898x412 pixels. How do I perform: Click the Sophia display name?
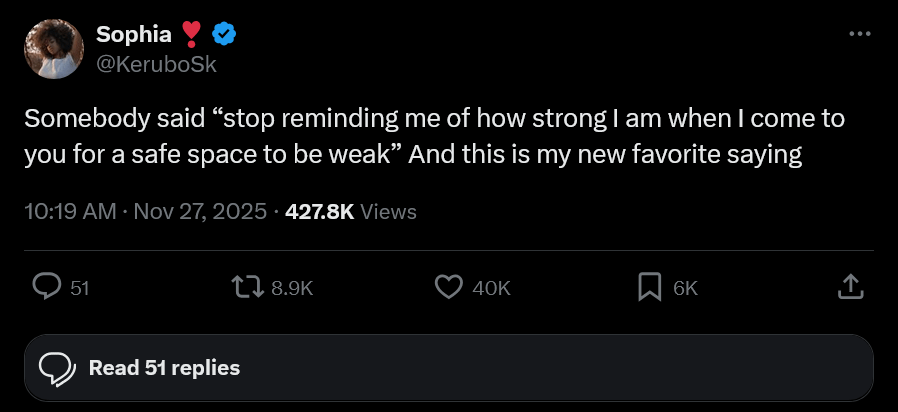(131, 35)
